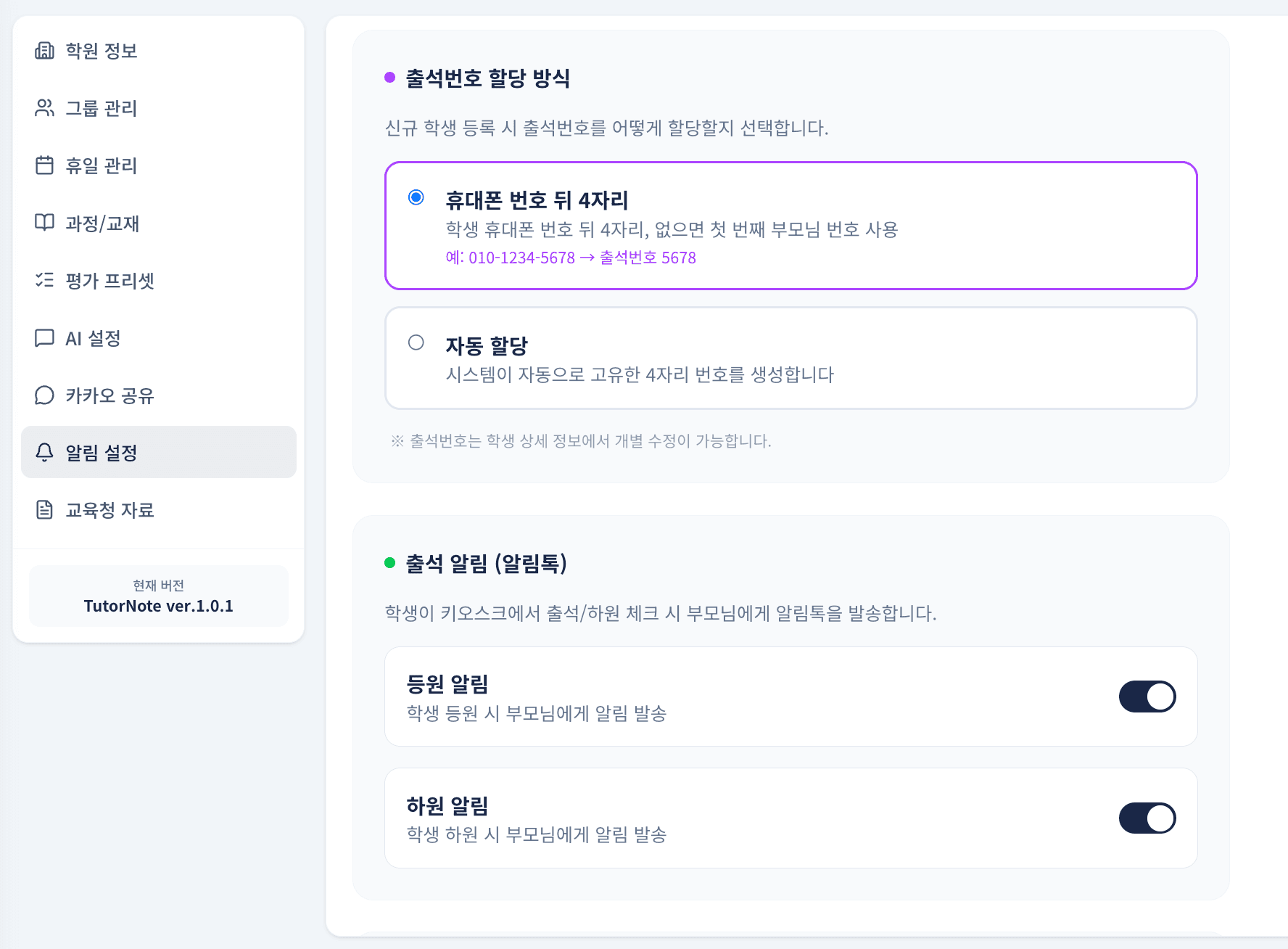
Task: Click the TutorNote ver.1.0.1 version label
Action: coord(159,606)
